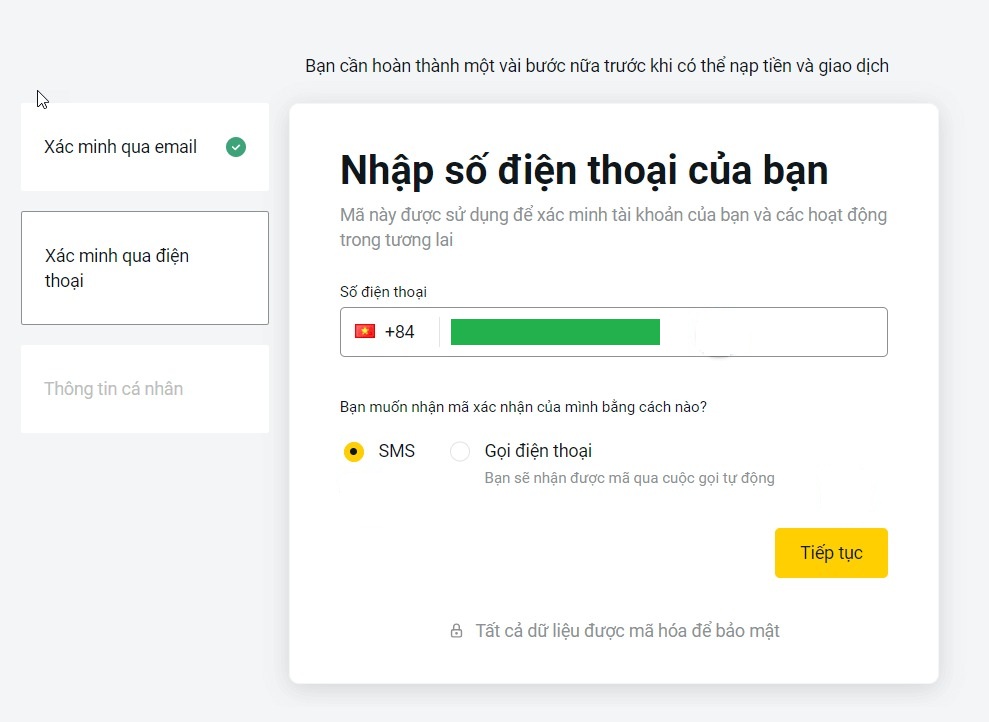The image size is (989, 722).
Task: Click the text Tất cả dữ liệu được mã hóa
Action: [627, 631]
